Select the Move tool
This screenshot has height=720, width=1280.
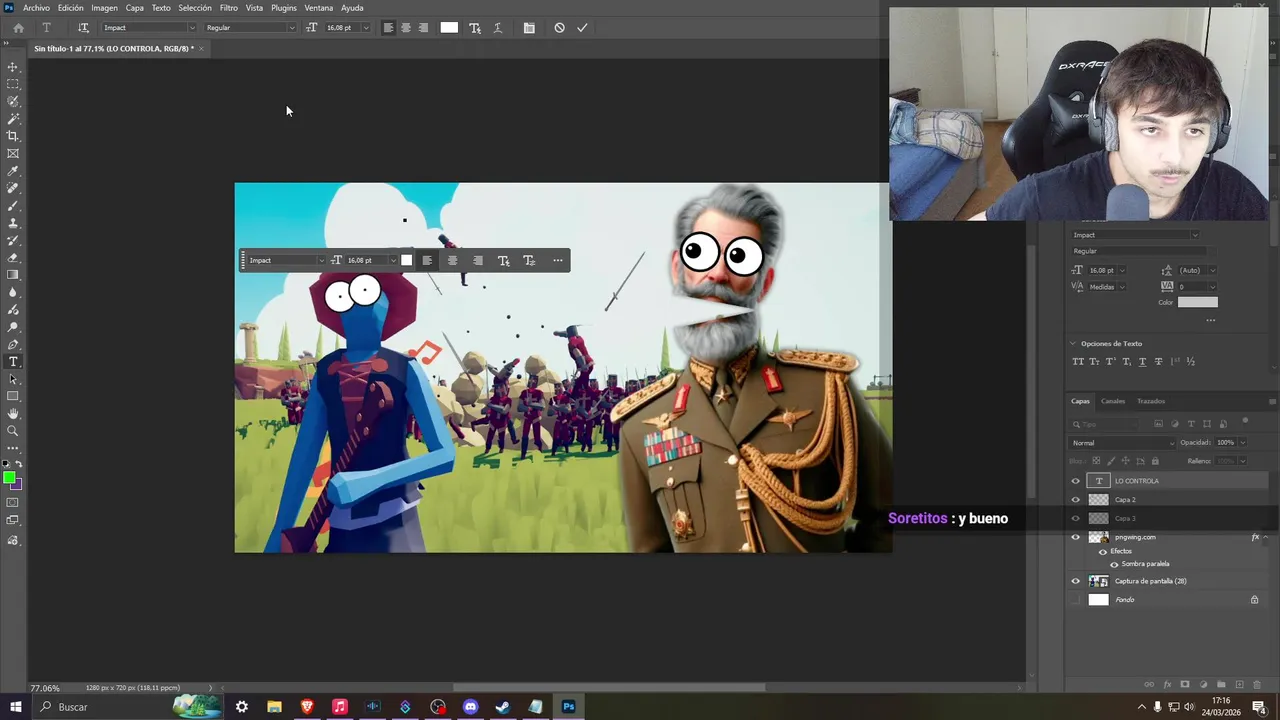click(13, 67)
